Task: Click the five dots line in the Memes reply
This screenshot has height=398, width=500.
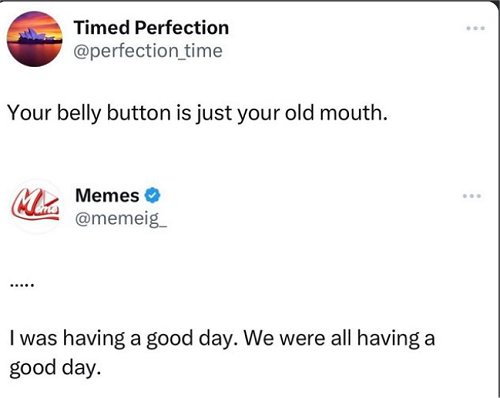Action: pyautogui.click(x=22, y=285)
